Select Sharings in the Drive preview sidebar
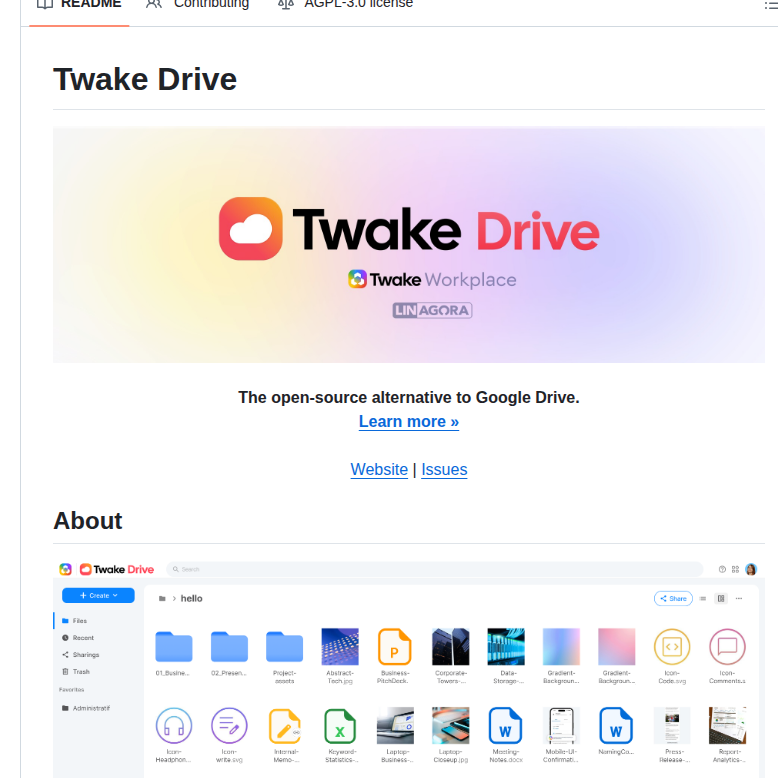Viewport: 778px width, 778px height. [80, 654]
